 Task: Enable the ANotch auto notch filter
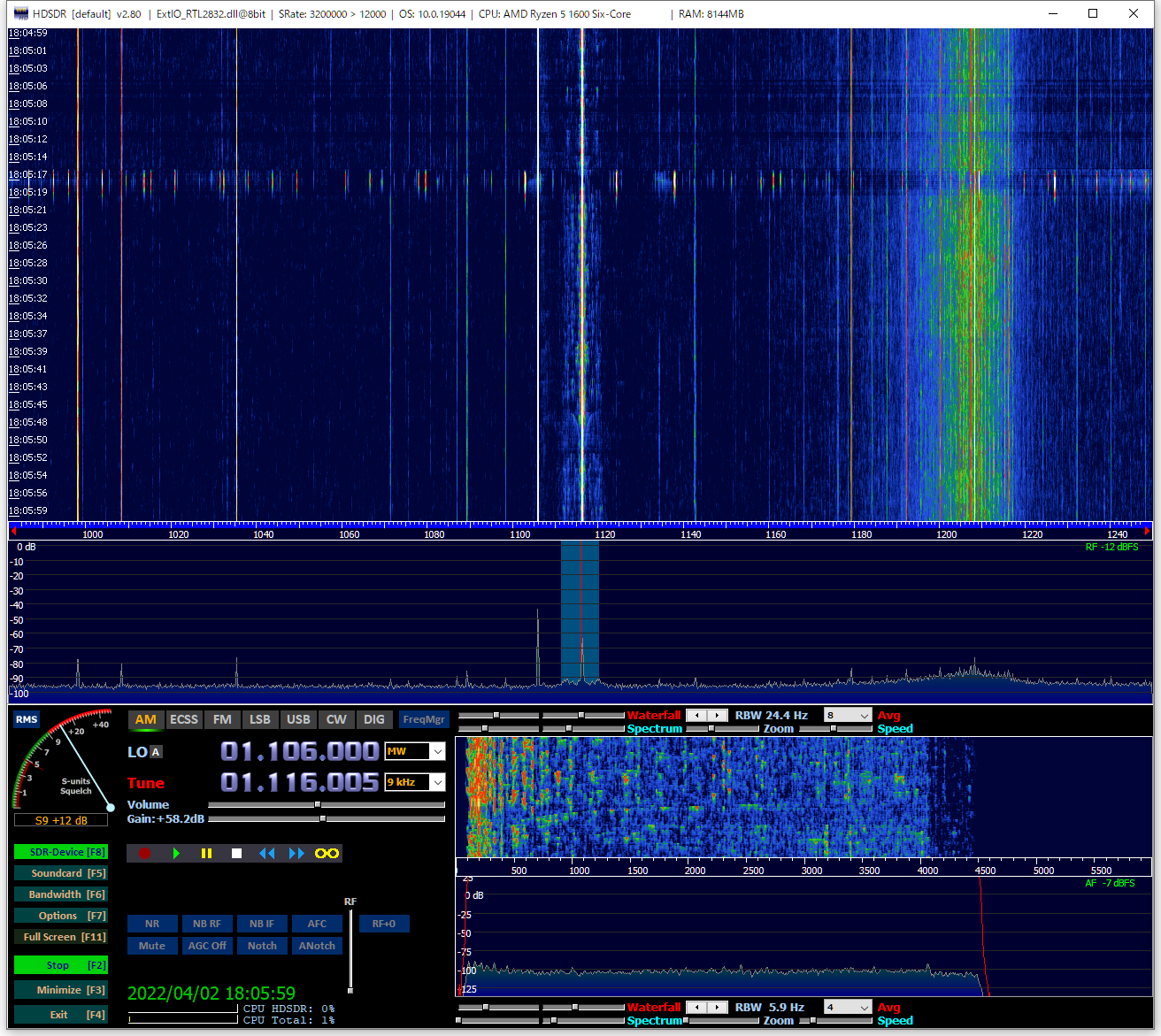coord(317,946)
